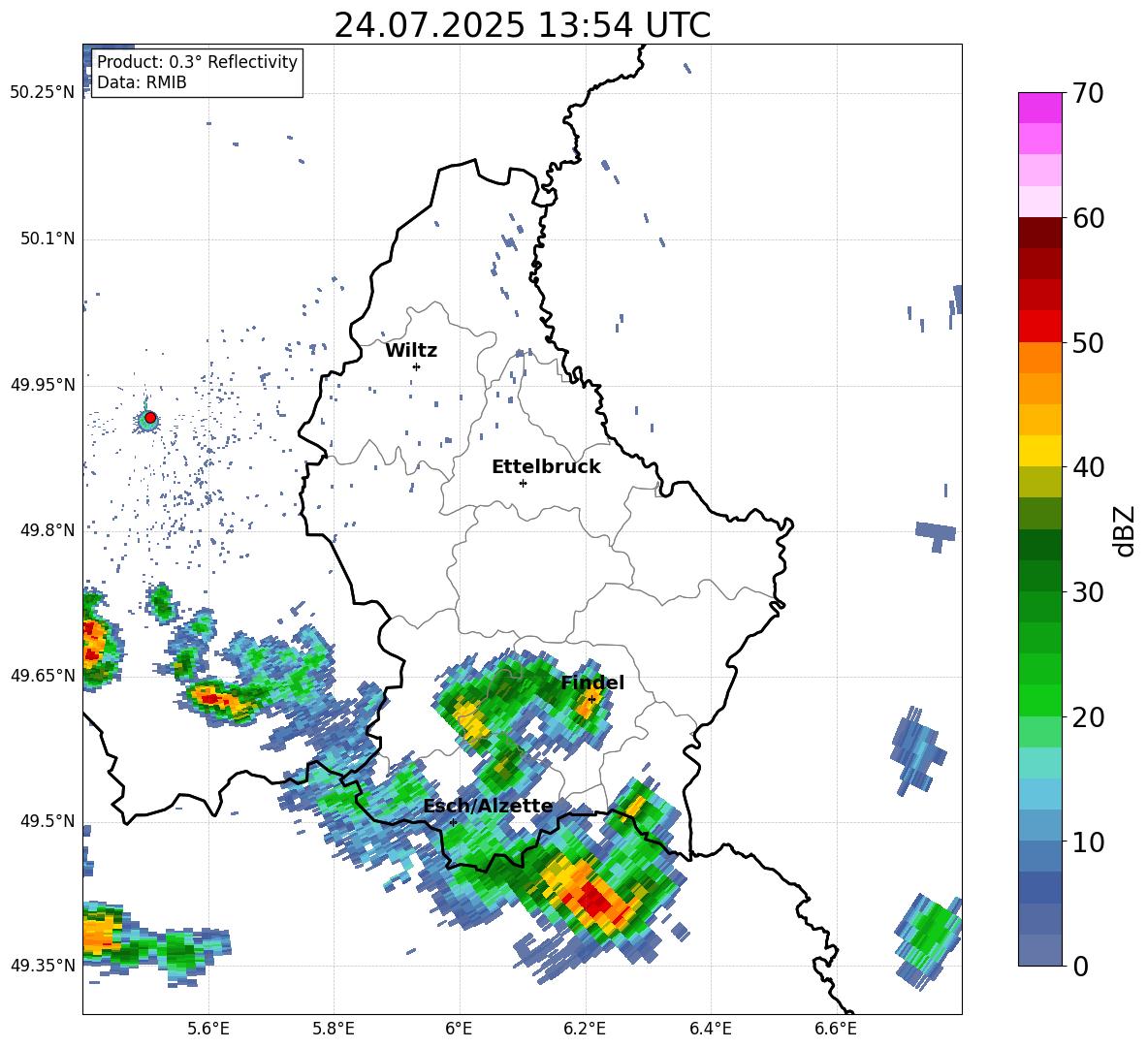Click the 60 tick on the colorbar
Screen dimensions: 1148x1048
pyautogui.click(x=1088, y=218)
